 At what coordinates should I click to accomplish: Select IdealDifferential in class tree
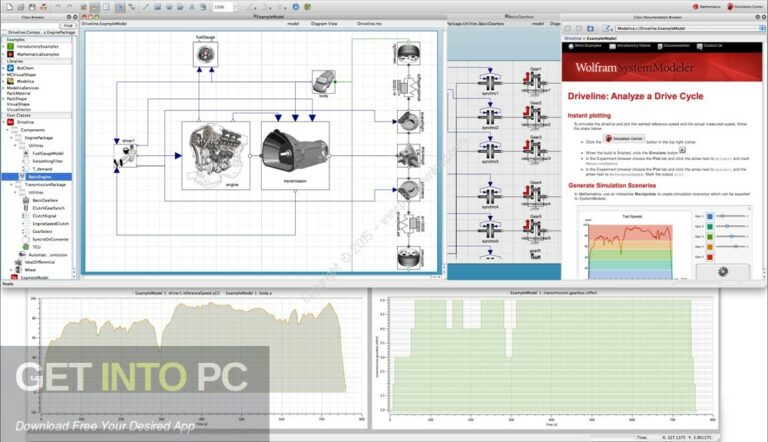(x=40, y=262)
